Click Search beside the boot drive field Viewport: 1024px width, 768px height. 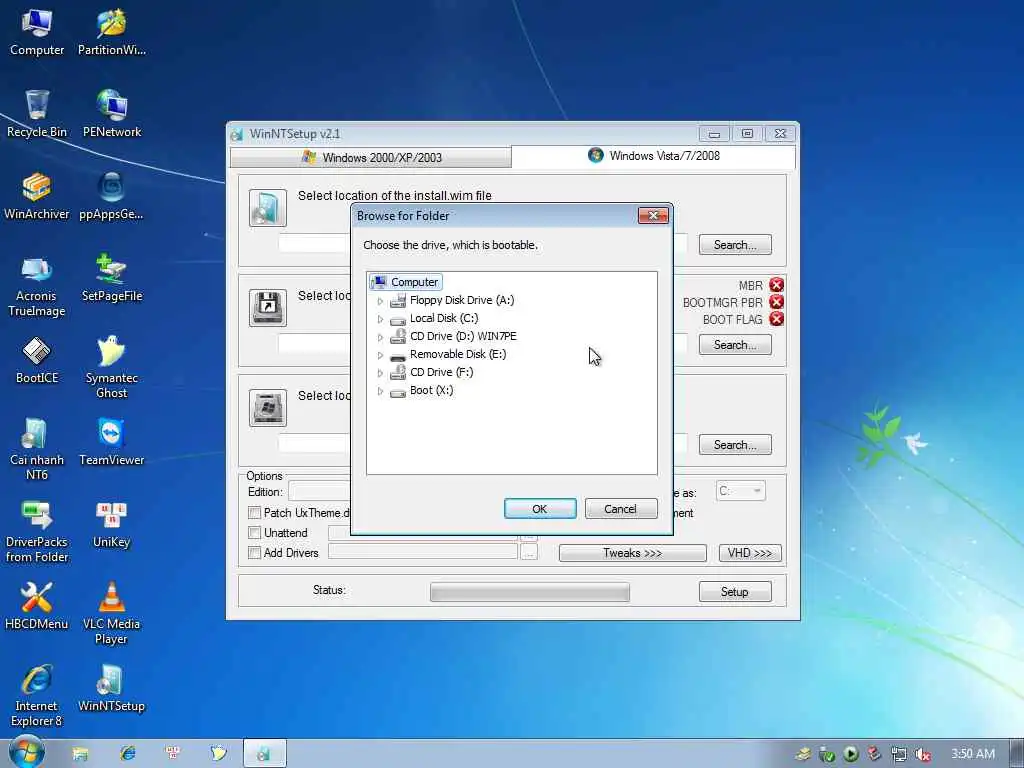pyautogui.click(x=735, y=345)
